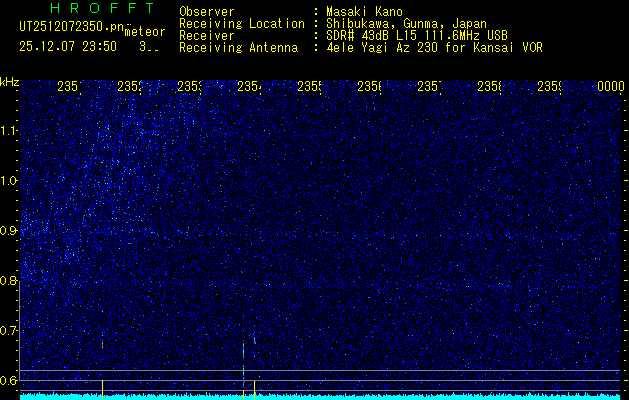Click the 'Receiving Antenna' label

[x=239, y=48]
